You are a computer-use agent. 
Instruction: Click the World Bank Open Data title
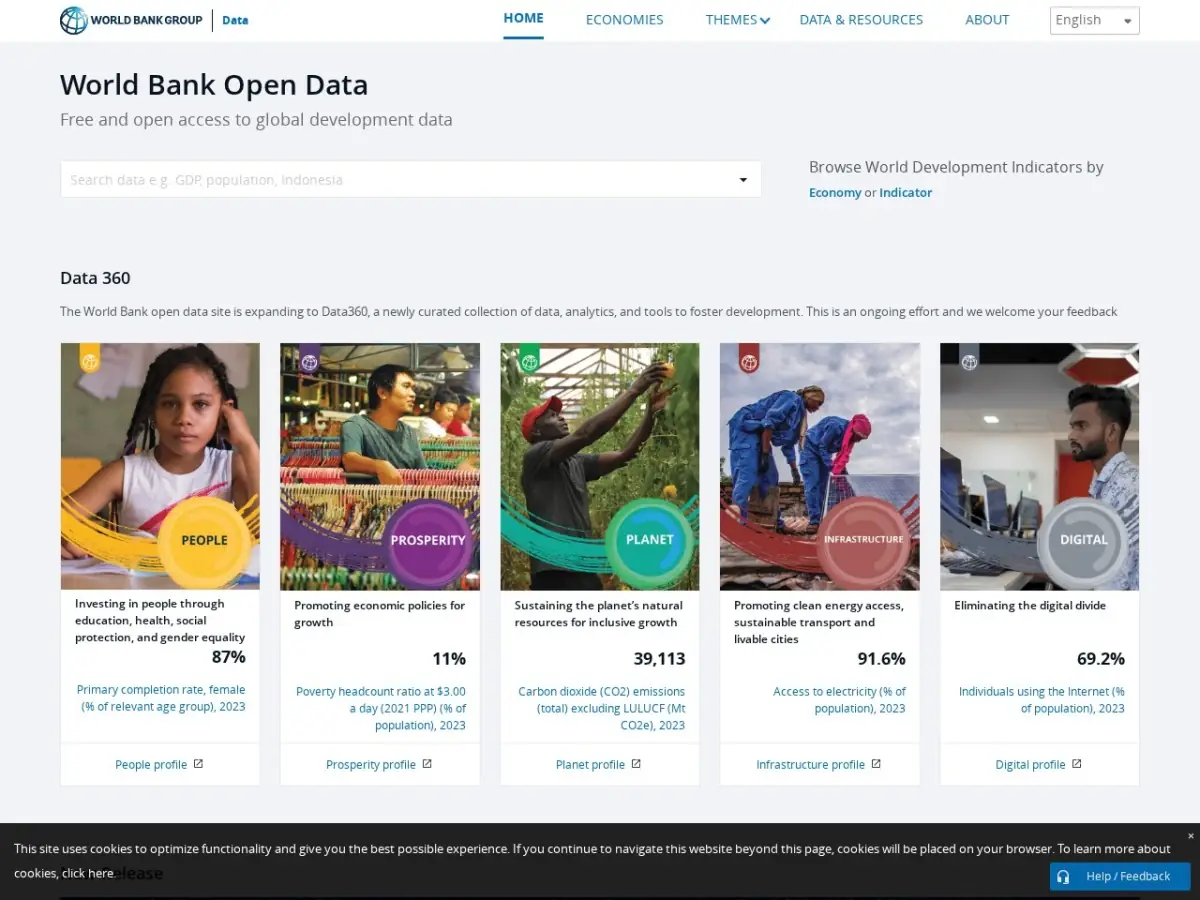pos(214,85)
